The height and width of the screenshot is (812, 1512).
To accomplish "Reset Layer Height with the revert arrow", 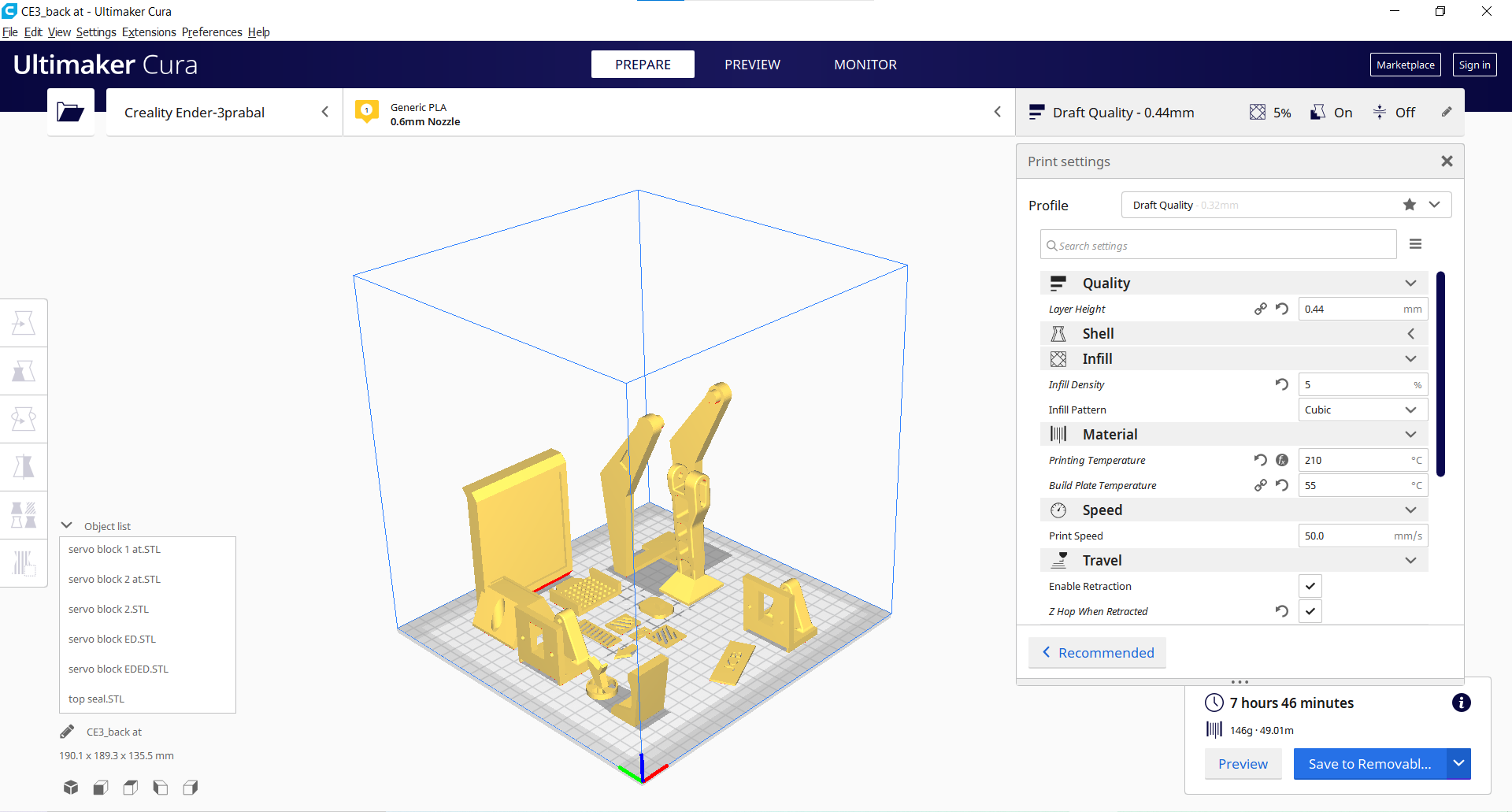I will pos(1282,309).
